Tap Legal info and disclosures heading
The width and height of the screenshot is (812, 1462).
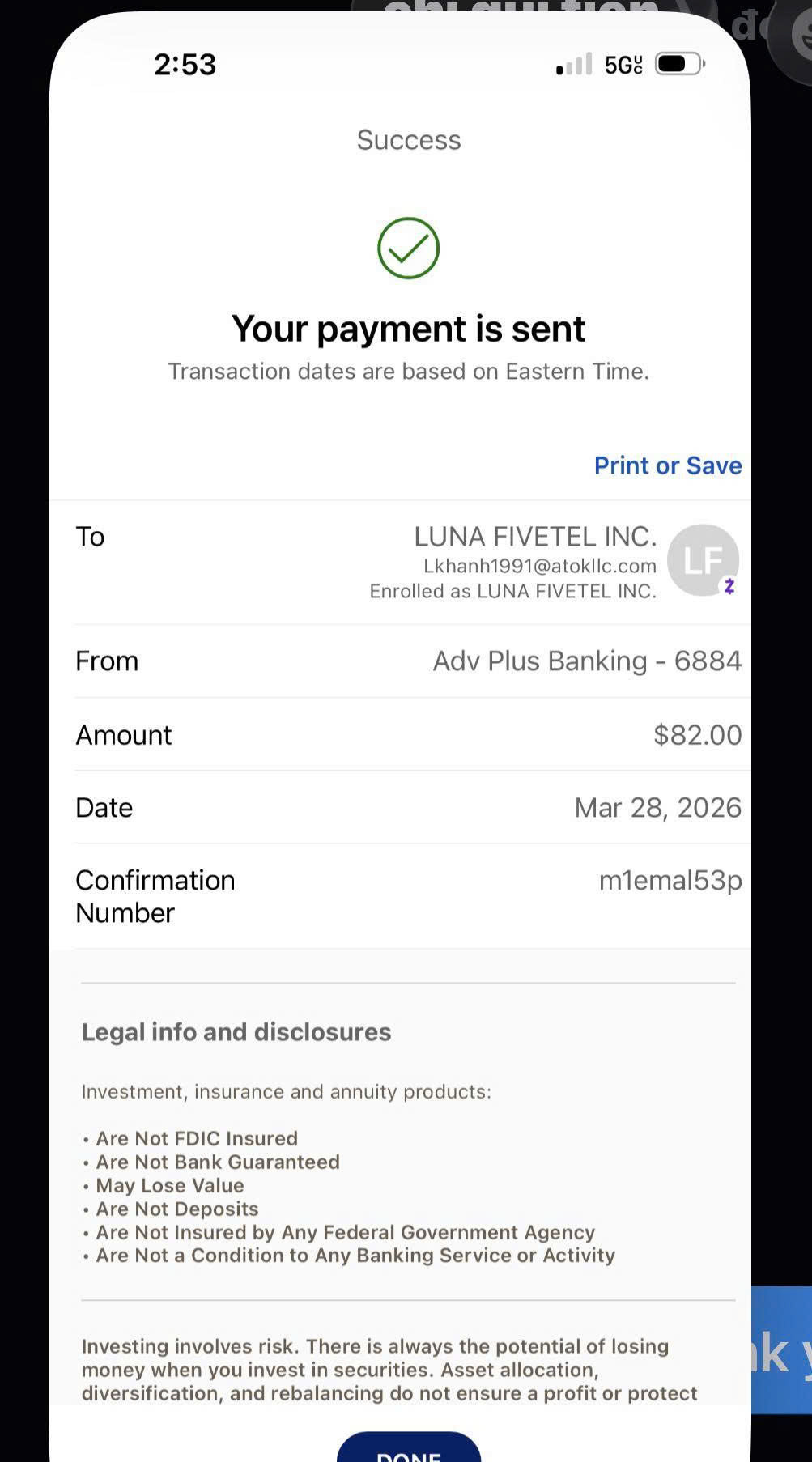tap(236, 1032)
